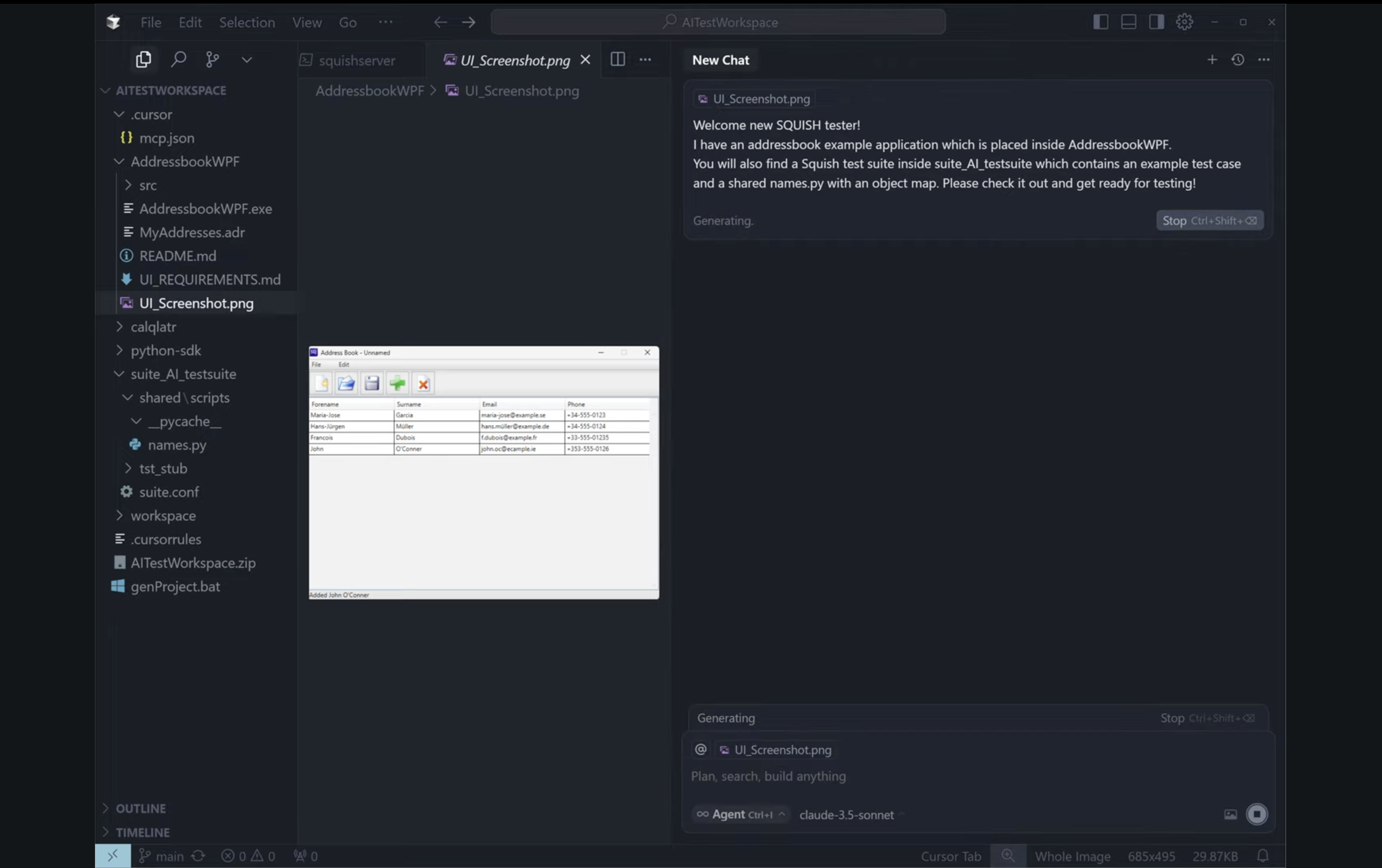Image resolution: width=1382 pixels, height=868 pixels.
Task: Start a new chat with the plus icon
Action: click(1212, 60)
